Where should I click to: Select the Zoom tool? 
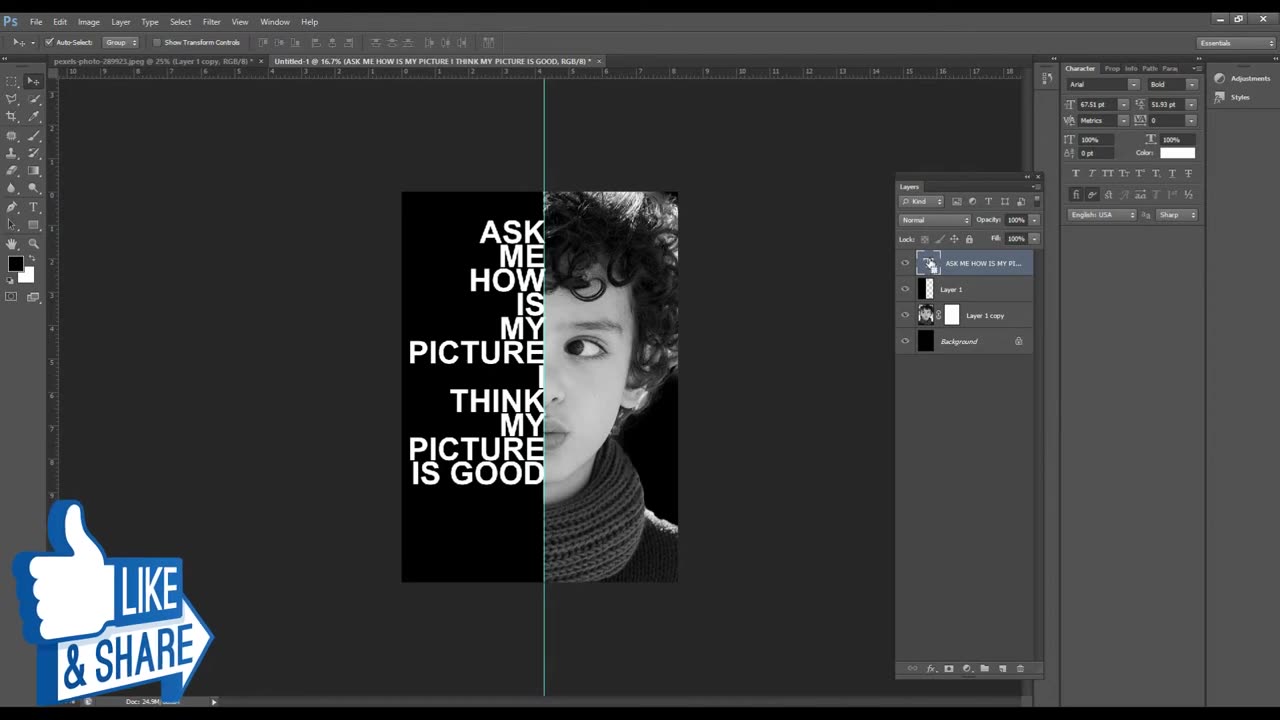pos(33,243)
